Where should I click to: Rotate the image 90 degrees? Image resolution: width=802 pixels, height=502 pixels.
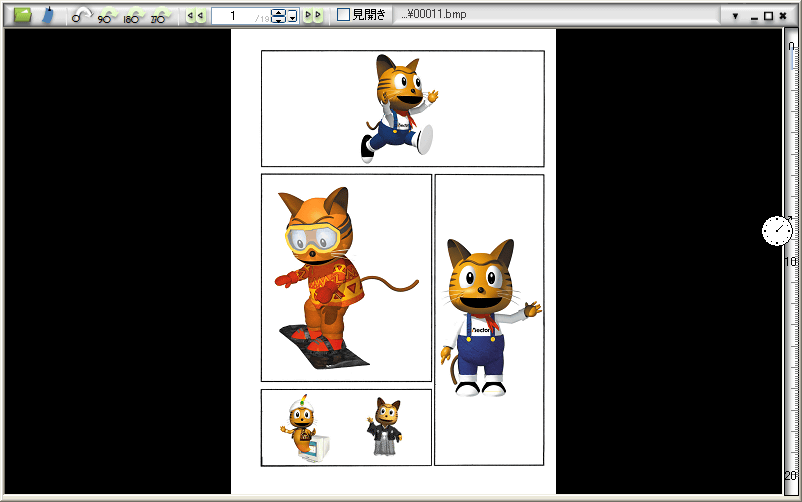[x=108, y=15]
